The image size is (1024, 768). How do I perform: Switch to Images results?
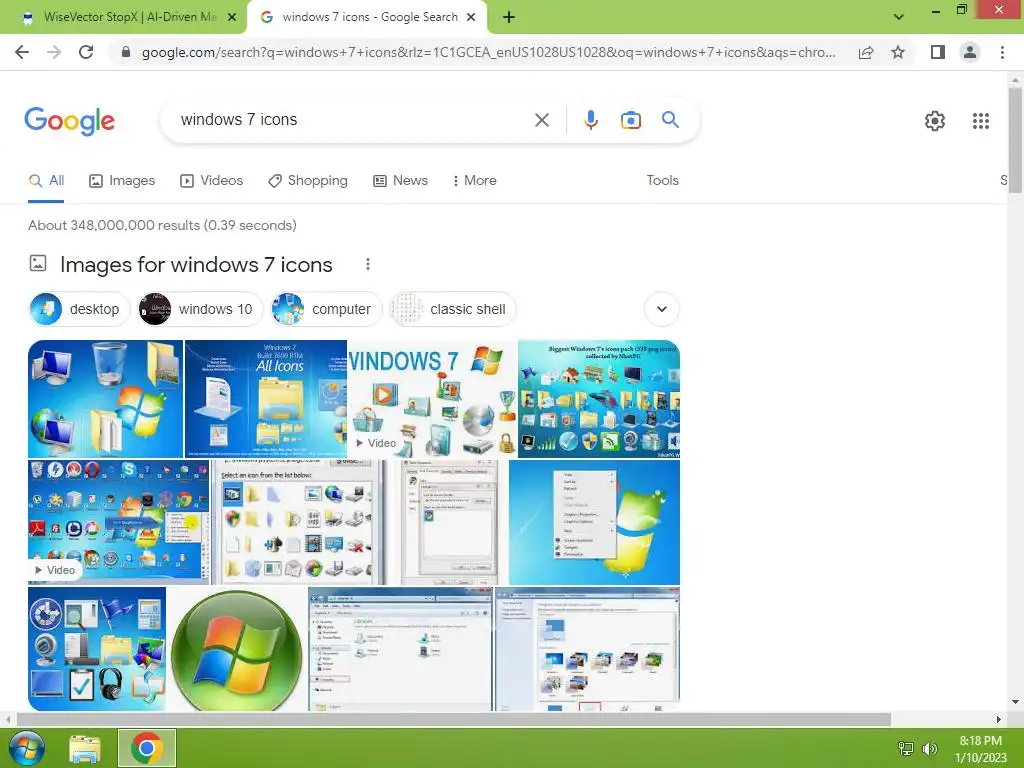pyautogui.click(x=122, y=180)
